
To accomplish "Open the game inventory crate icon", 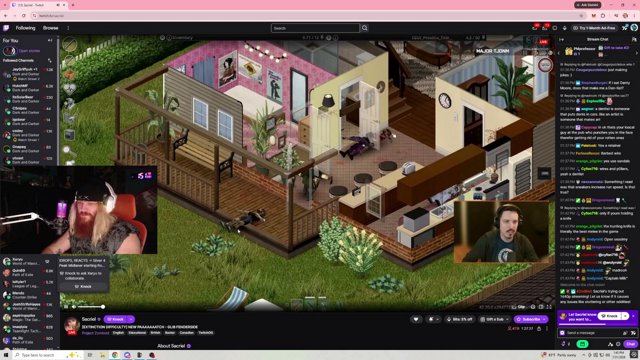I will click(69, 134).
